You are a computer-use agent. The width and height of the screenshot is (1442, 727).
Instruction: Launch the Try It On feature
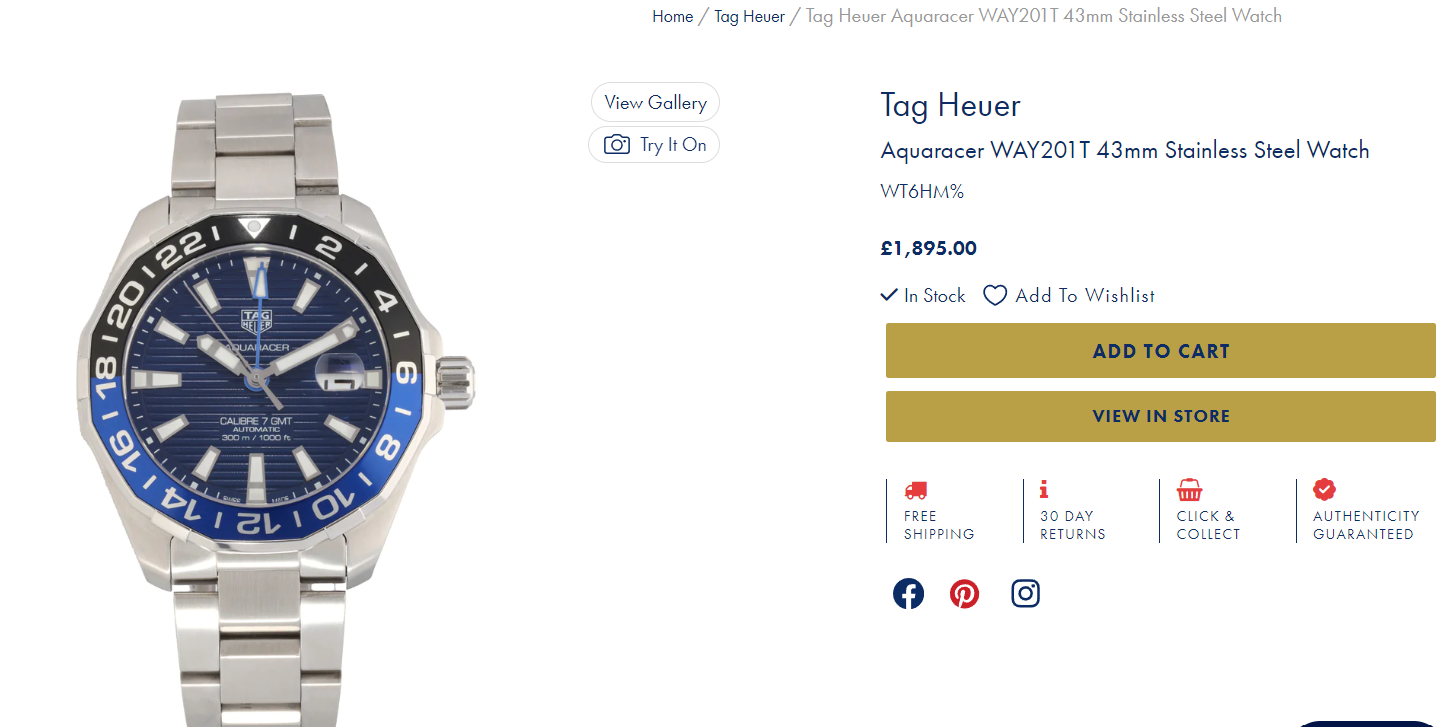pyautogui.click(x=673, y=145)
